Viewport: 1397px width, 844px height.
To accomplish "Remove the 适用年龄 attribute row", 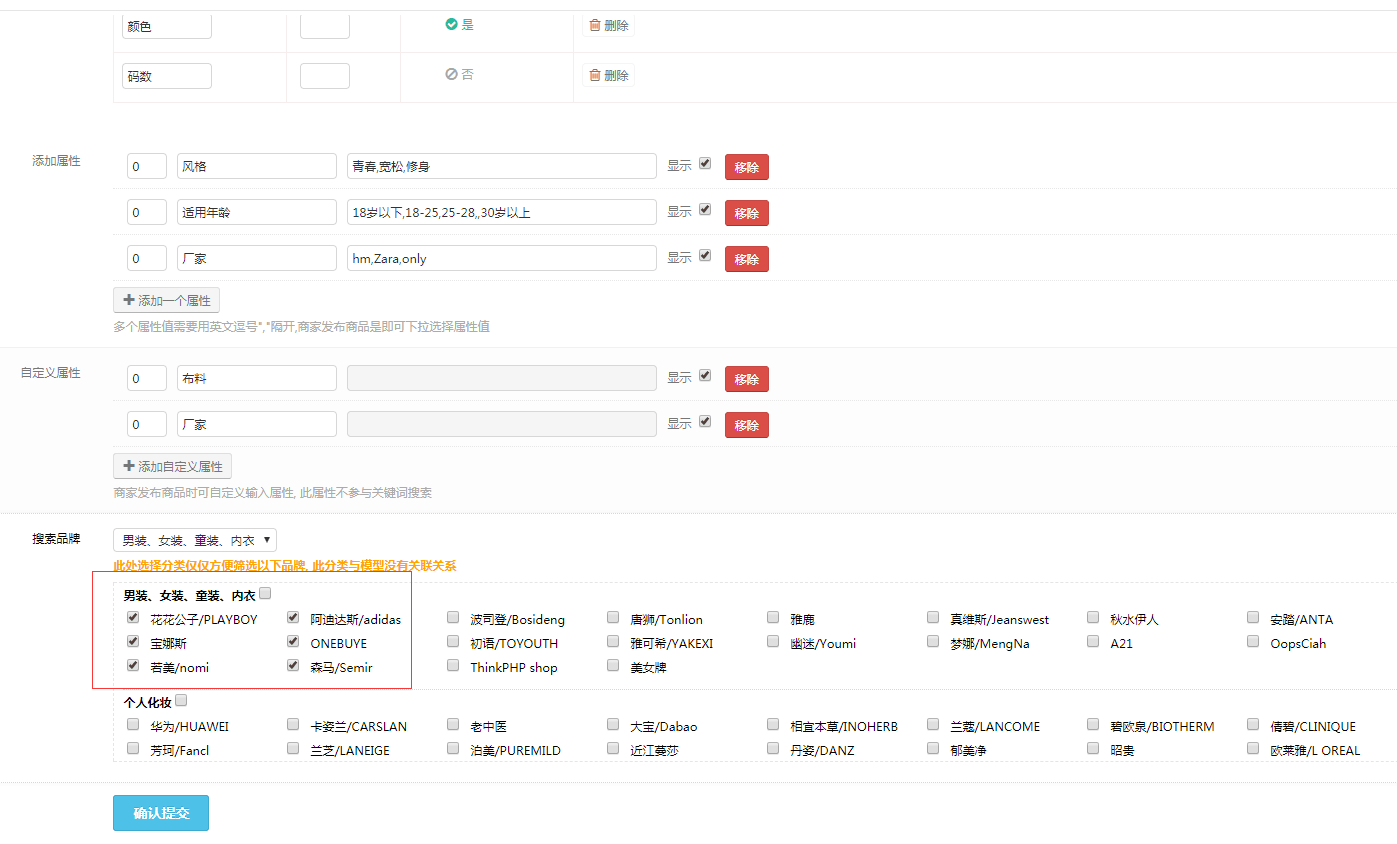I will [x=746, y=213].
